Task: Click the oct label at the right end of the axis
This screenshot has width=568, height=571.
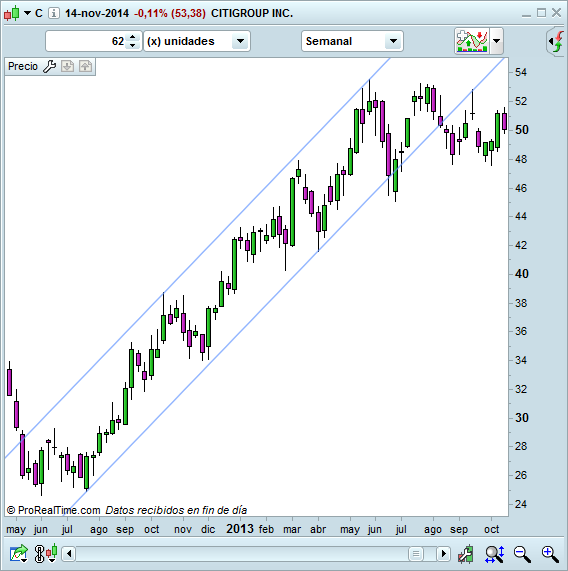Action: click(x=492, y=529)
